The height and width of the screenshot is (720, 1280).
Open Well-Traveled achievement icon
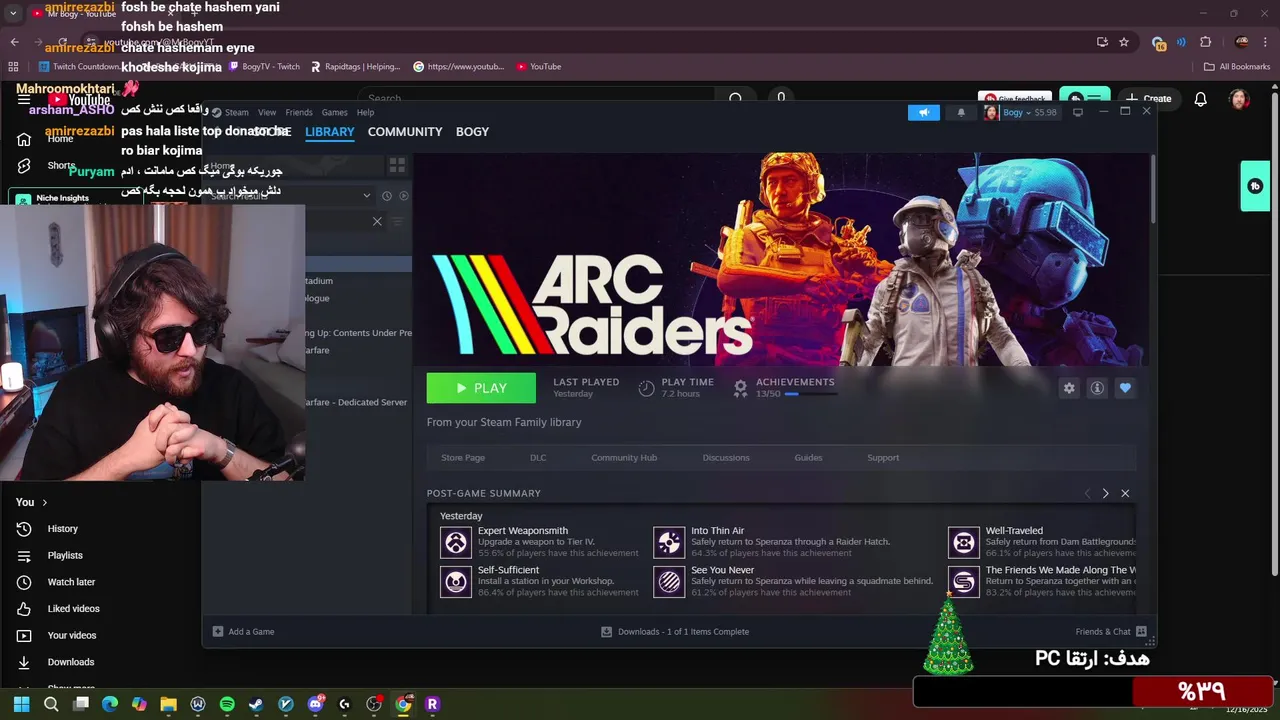(x=964, y=542)
